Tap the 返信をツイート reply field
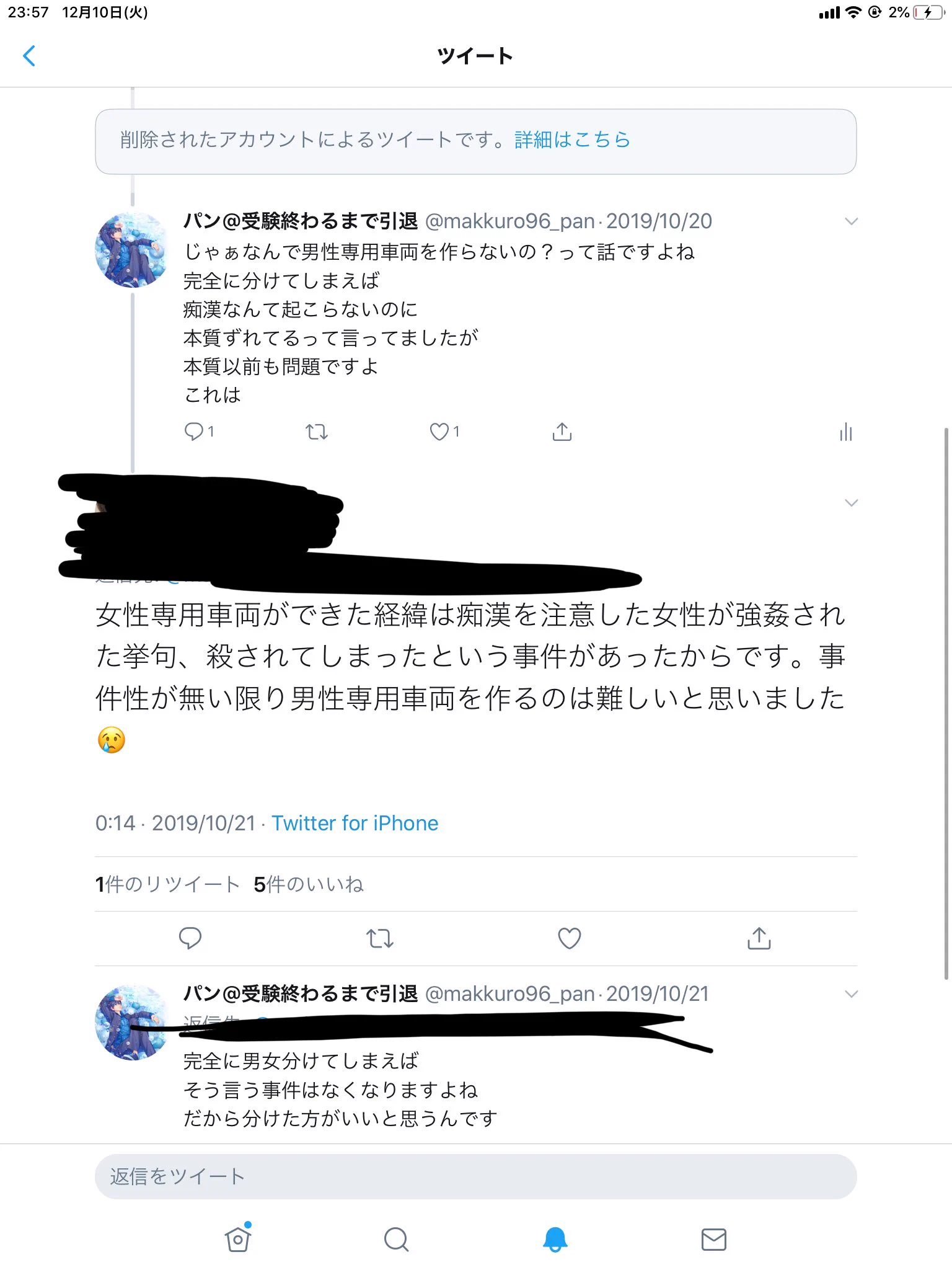 pyautogui.click(x=476, y=1176)
